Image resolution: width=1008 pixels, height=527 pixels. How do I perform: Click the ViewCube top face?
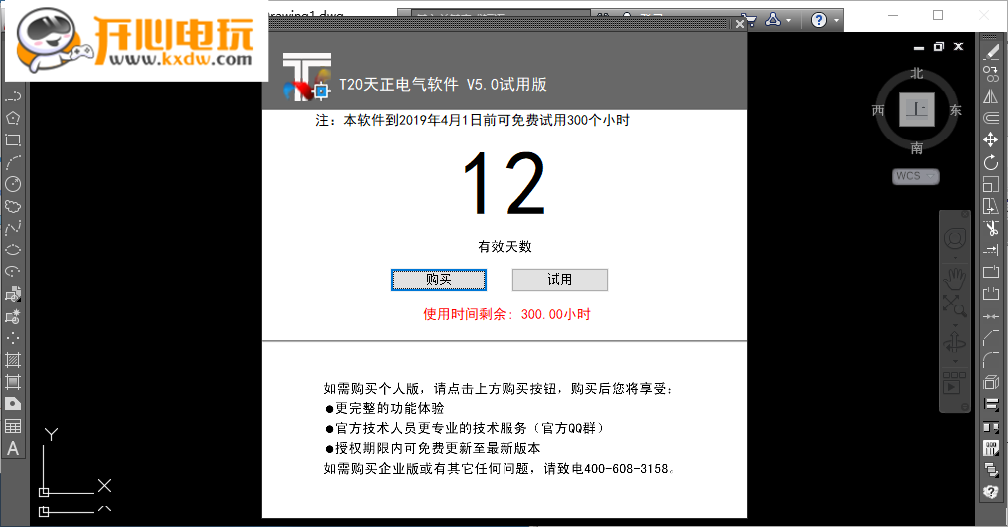tap(916, 109)
